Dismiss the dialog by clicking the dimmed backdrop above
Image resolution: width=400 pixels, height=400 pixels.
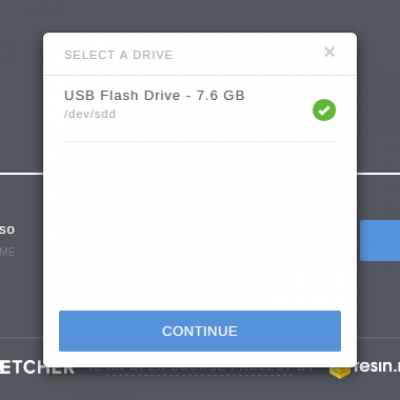pyautogui.click(x=200, y=16)
